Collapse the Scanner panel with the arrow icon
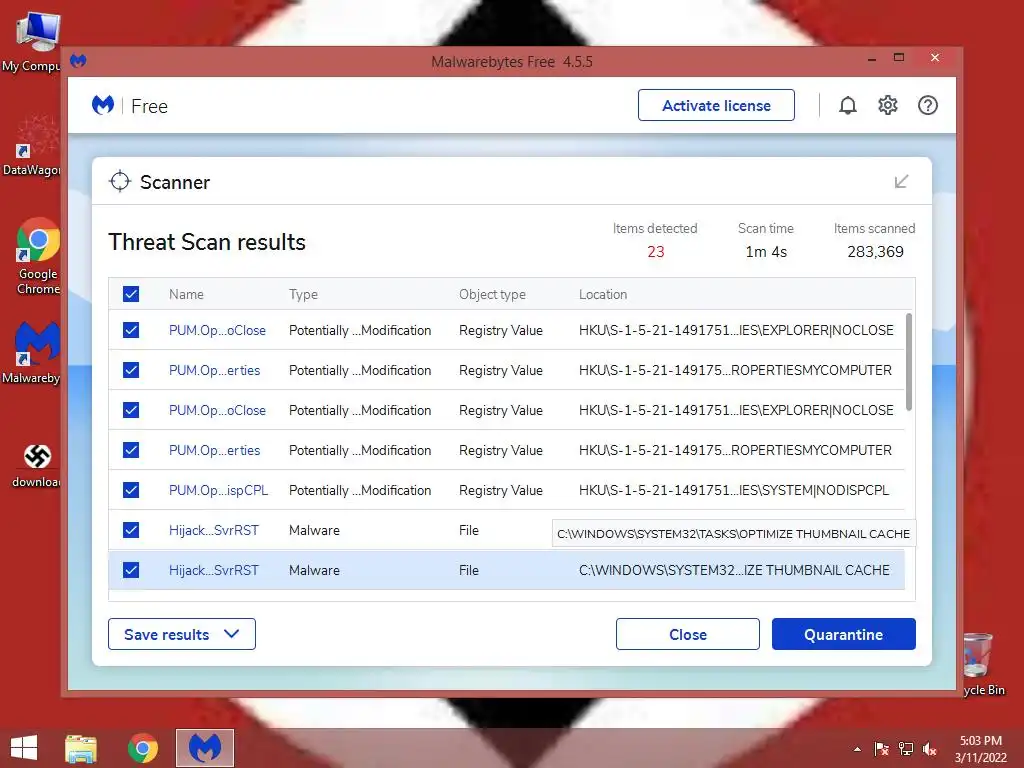Screen dimensions: 1024x768 (901, 182)
